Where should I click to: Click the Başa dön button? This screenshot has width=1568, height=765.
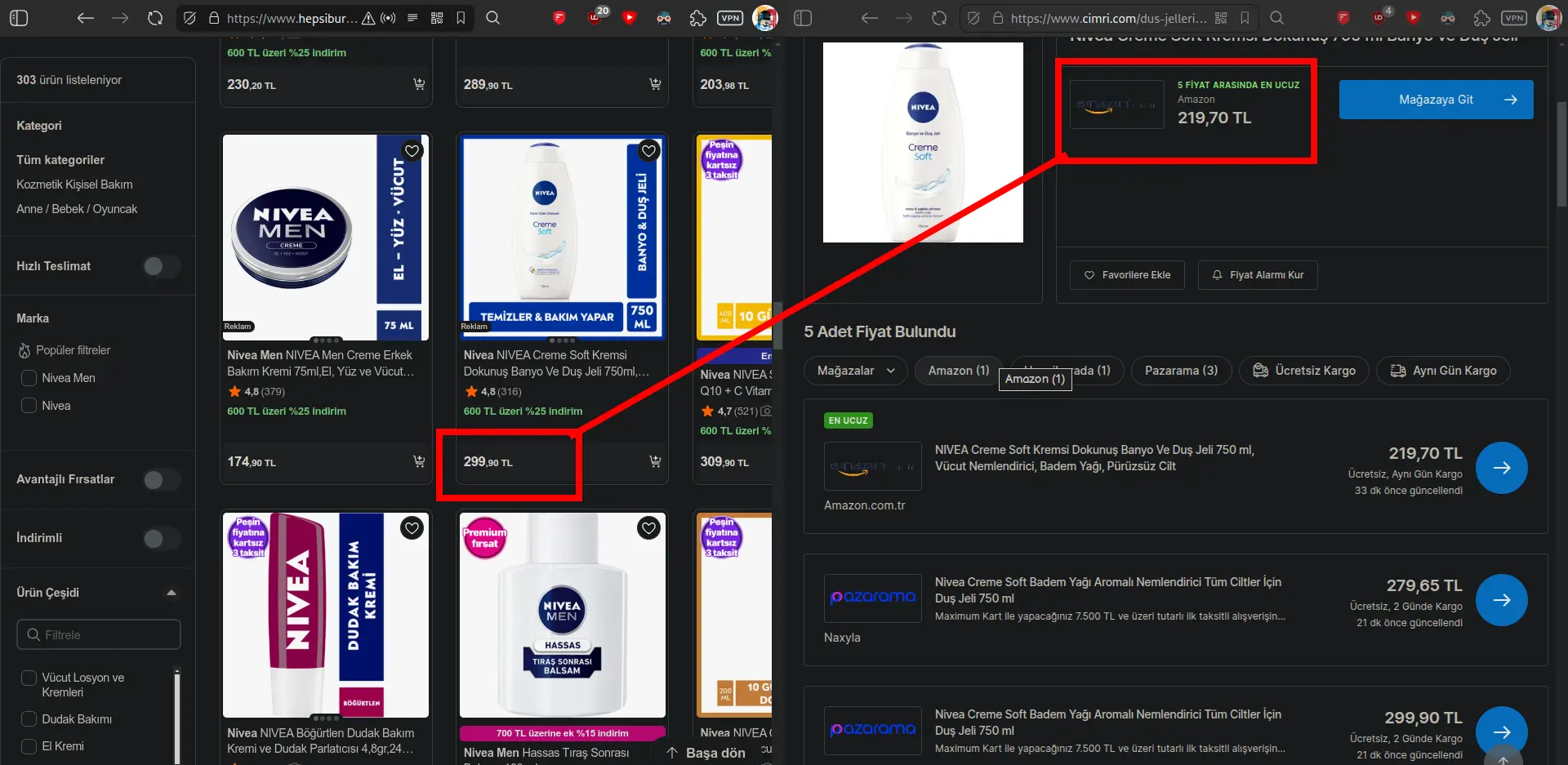706,753
